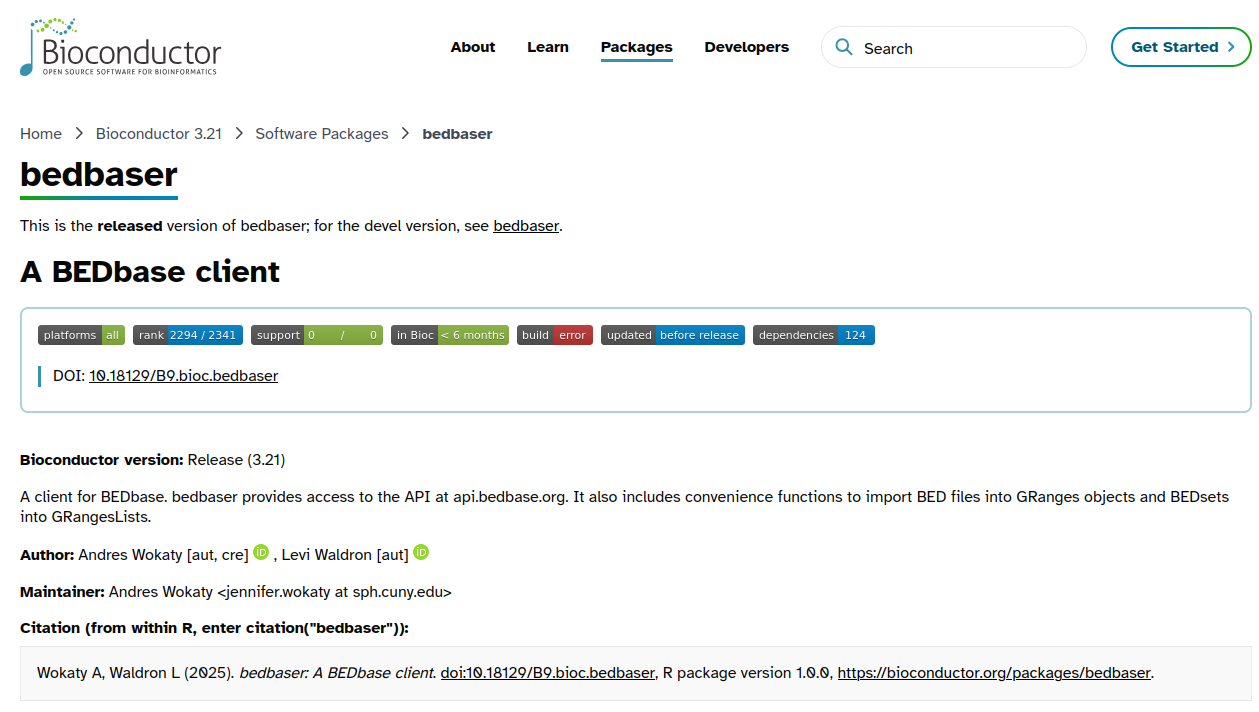Click the A BEDbase client heading

[150, 271]
